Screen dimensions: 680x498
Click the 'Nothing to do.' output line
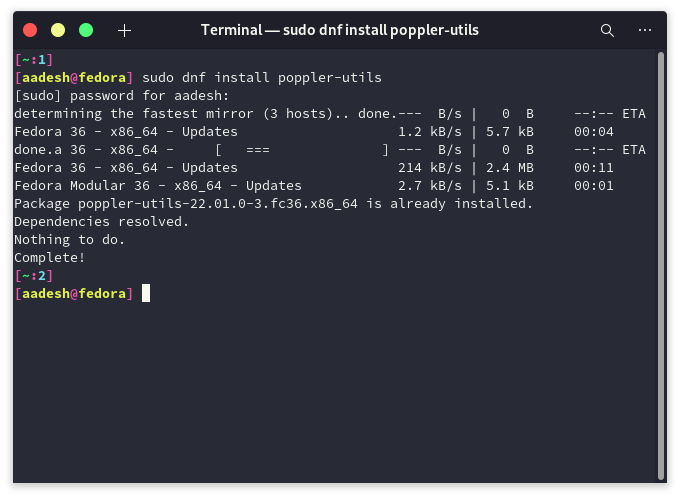click(x=69, y=239)
